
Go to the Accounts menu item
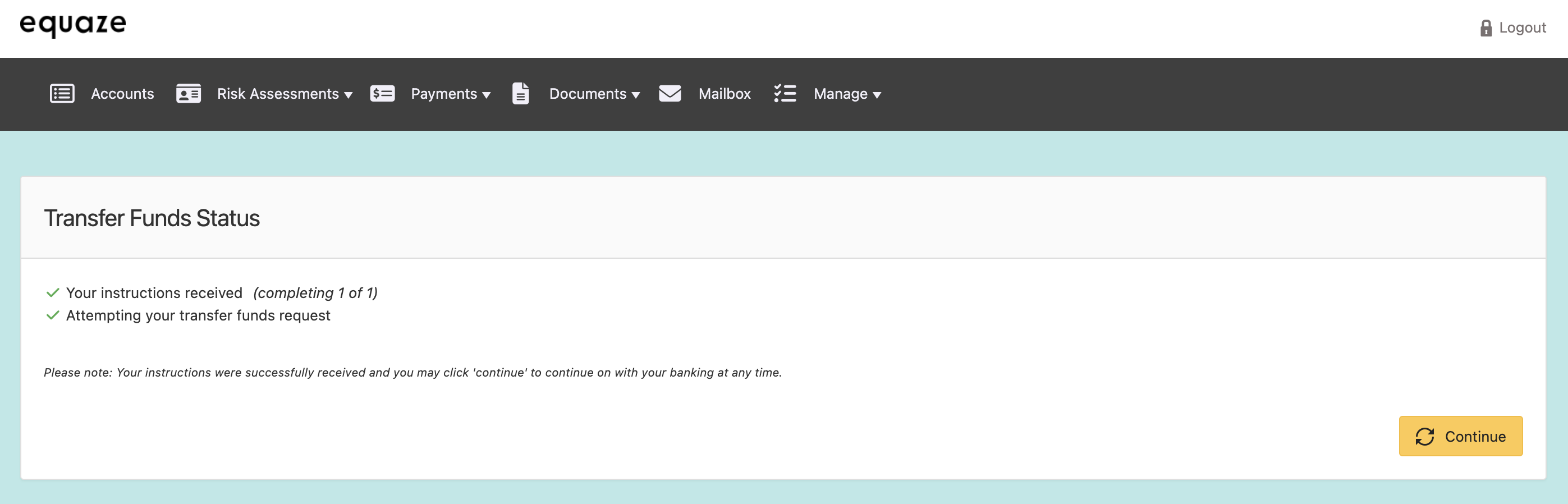(122, 94)
